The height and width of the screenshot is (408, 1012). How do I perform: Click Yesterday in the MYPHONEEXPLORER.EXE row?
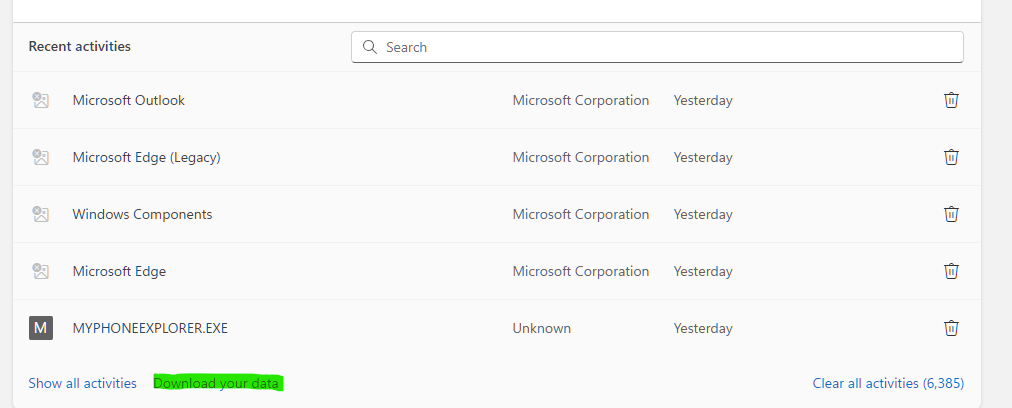(x=703, y=328)
